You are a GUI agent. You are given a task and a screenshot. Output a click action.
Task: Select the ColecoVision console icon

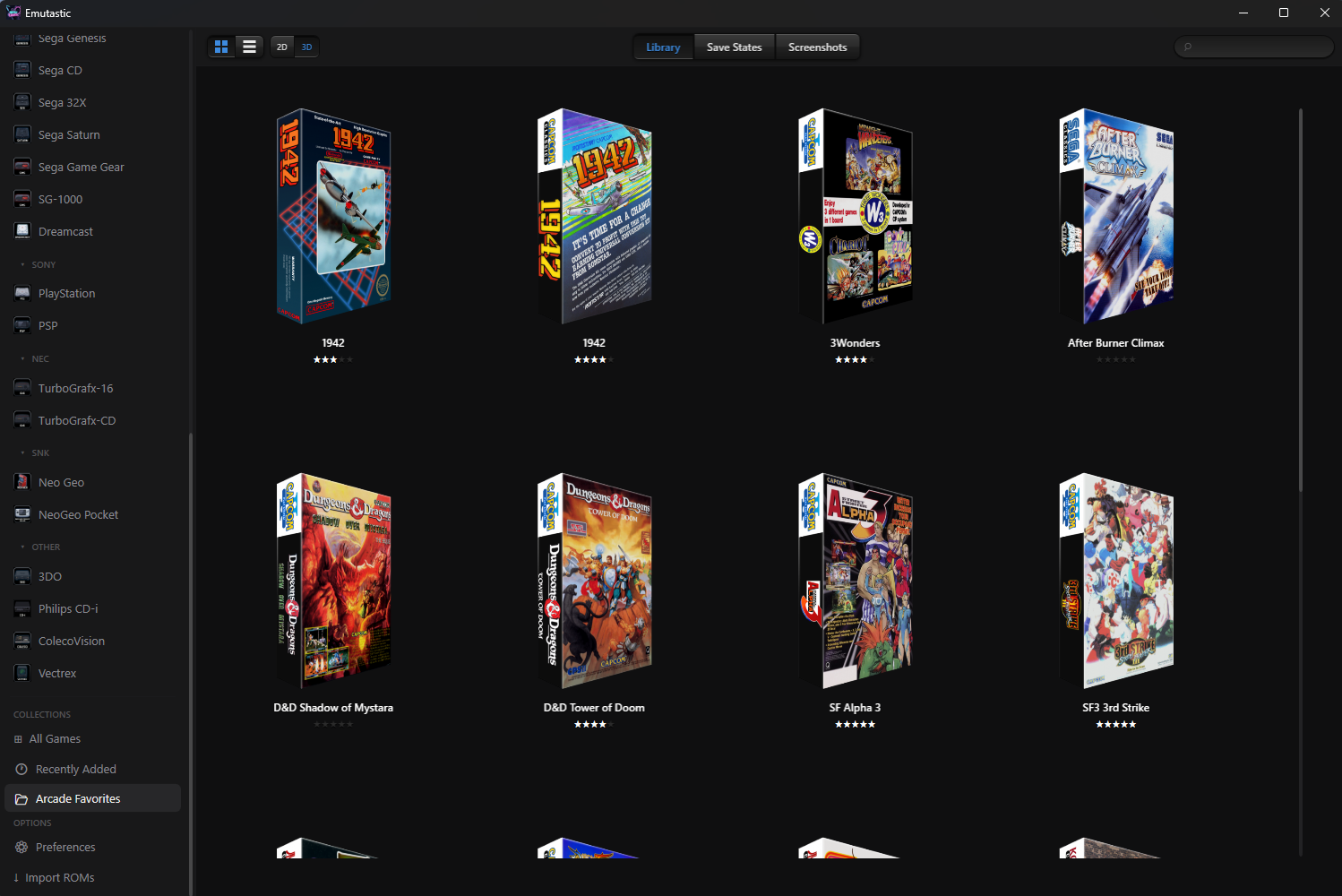[22, 641]
